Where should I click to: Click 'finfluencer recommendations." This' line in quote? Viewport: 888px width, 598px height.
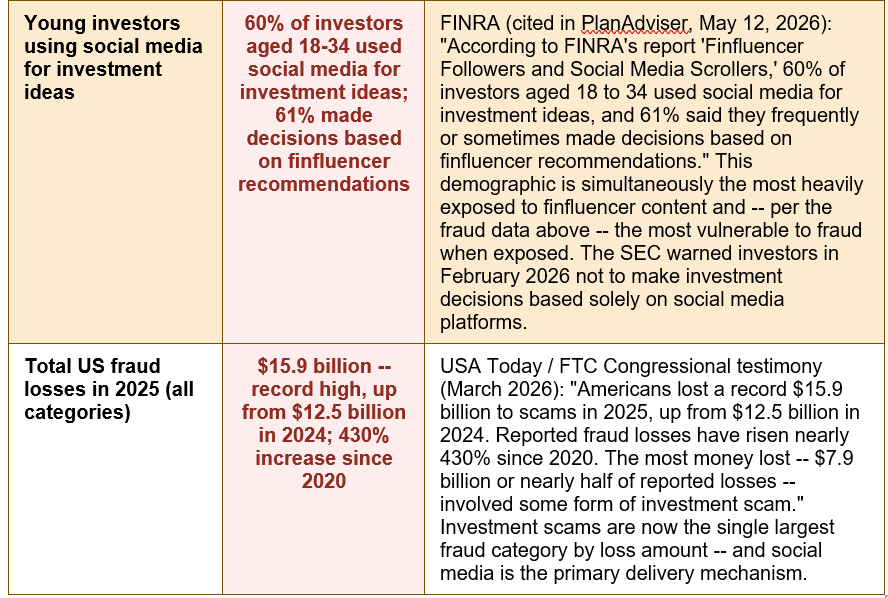pos(596,161)
